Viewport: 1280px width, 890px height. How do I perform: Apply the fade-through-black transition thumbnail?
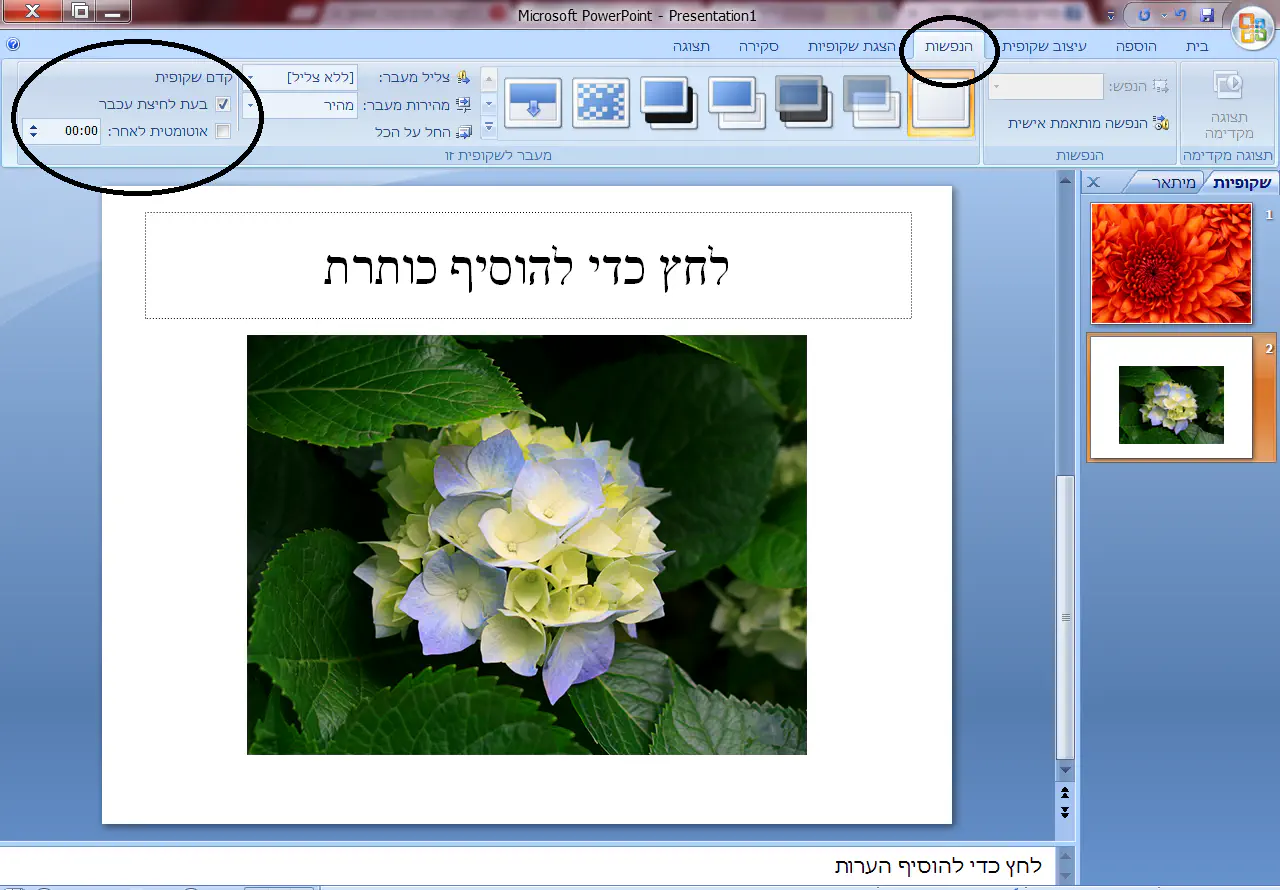tap(804, 103)
